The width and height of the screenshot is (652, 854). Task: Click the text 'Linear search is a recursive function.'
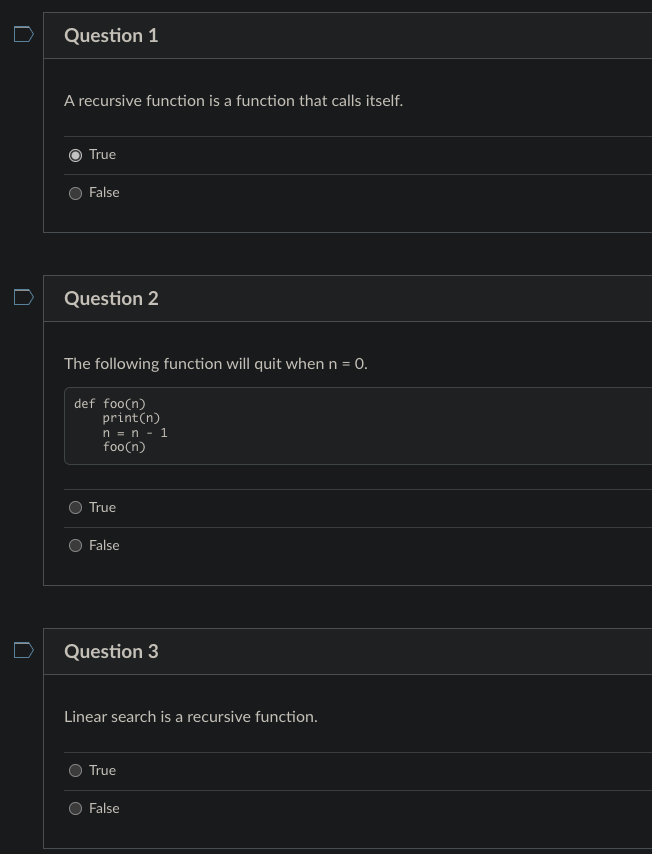click(191, 716)
